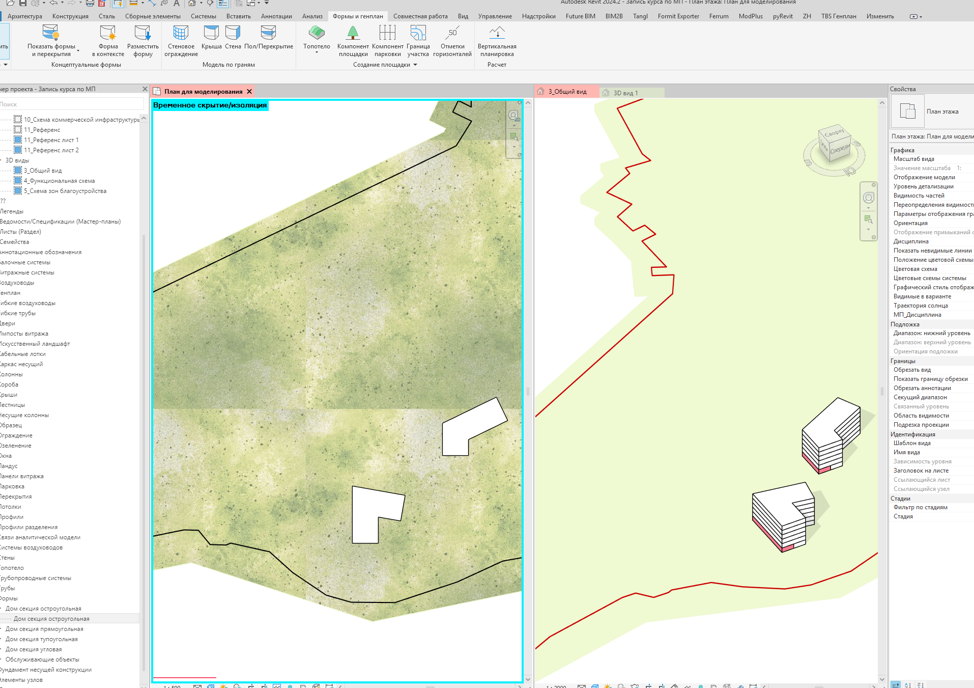Viewport: 974px width, 688px height.
Task: Close the План для моделирования view tab
Action: [250, 91]
